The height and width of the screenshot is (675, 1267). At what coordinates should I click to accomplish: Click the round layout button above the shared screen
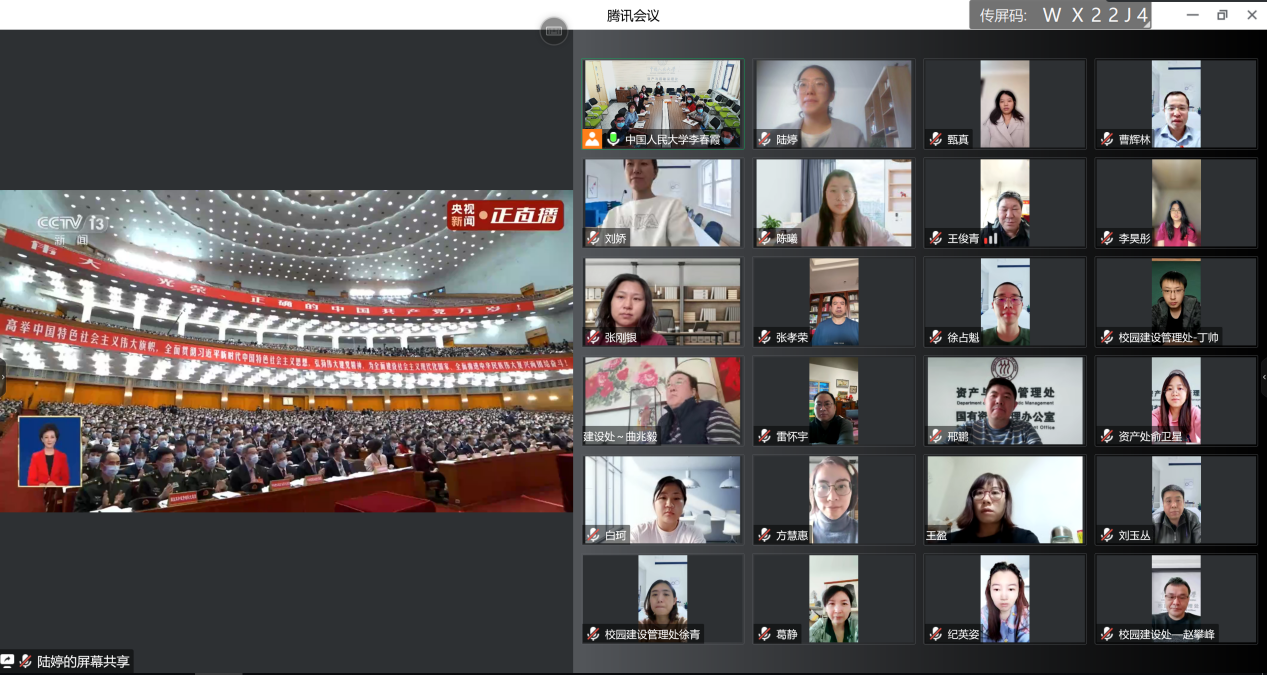coord(554,31)
